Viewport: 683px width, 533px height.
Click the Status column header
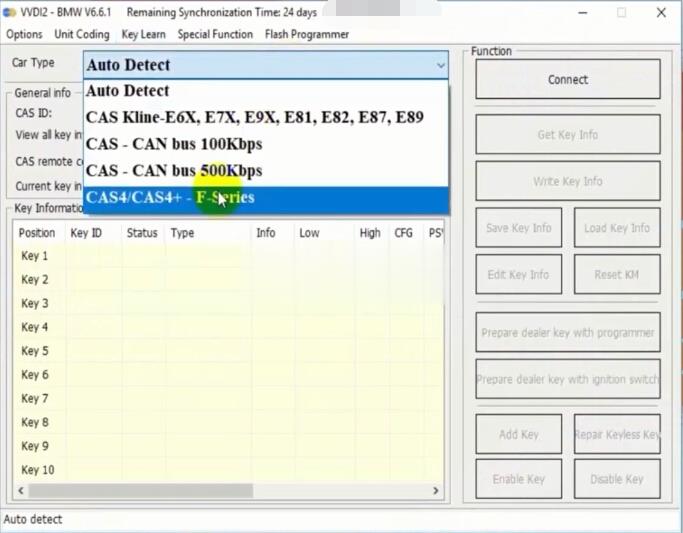(x=142, y=233)
